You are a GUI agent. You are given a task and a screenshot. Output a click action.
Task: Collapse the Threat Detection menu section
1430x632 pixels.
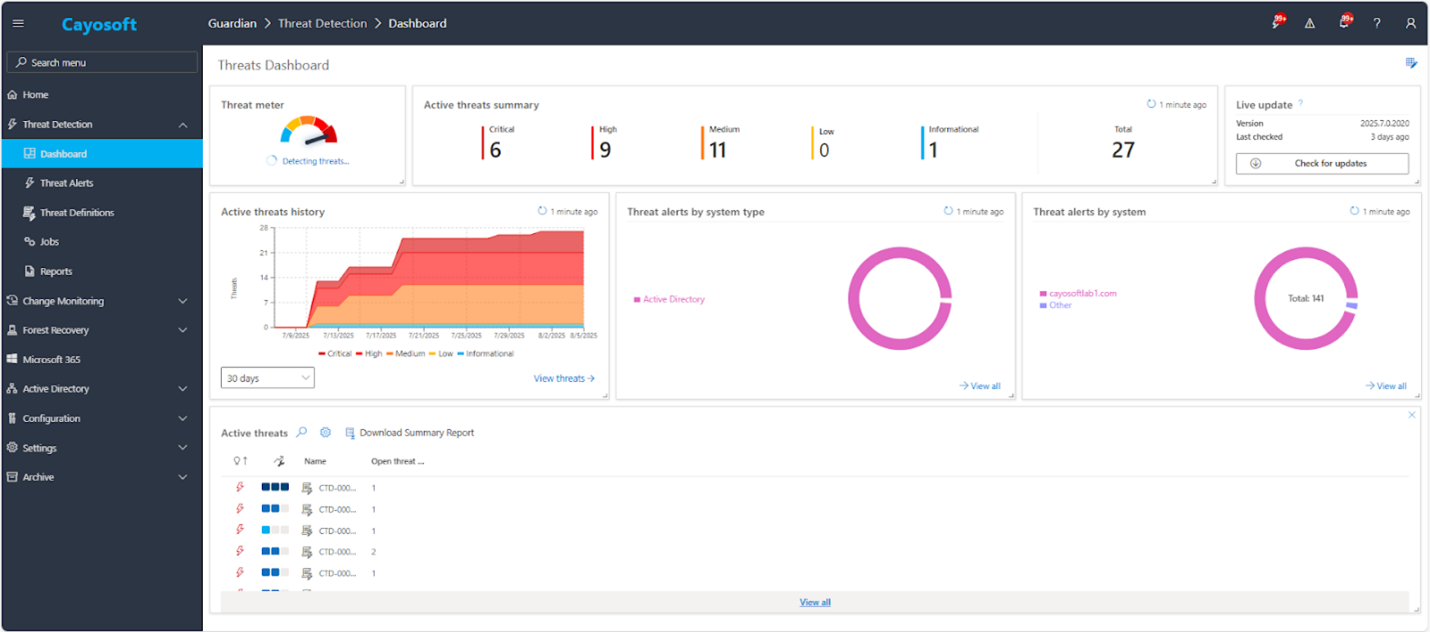coord(183,125)
